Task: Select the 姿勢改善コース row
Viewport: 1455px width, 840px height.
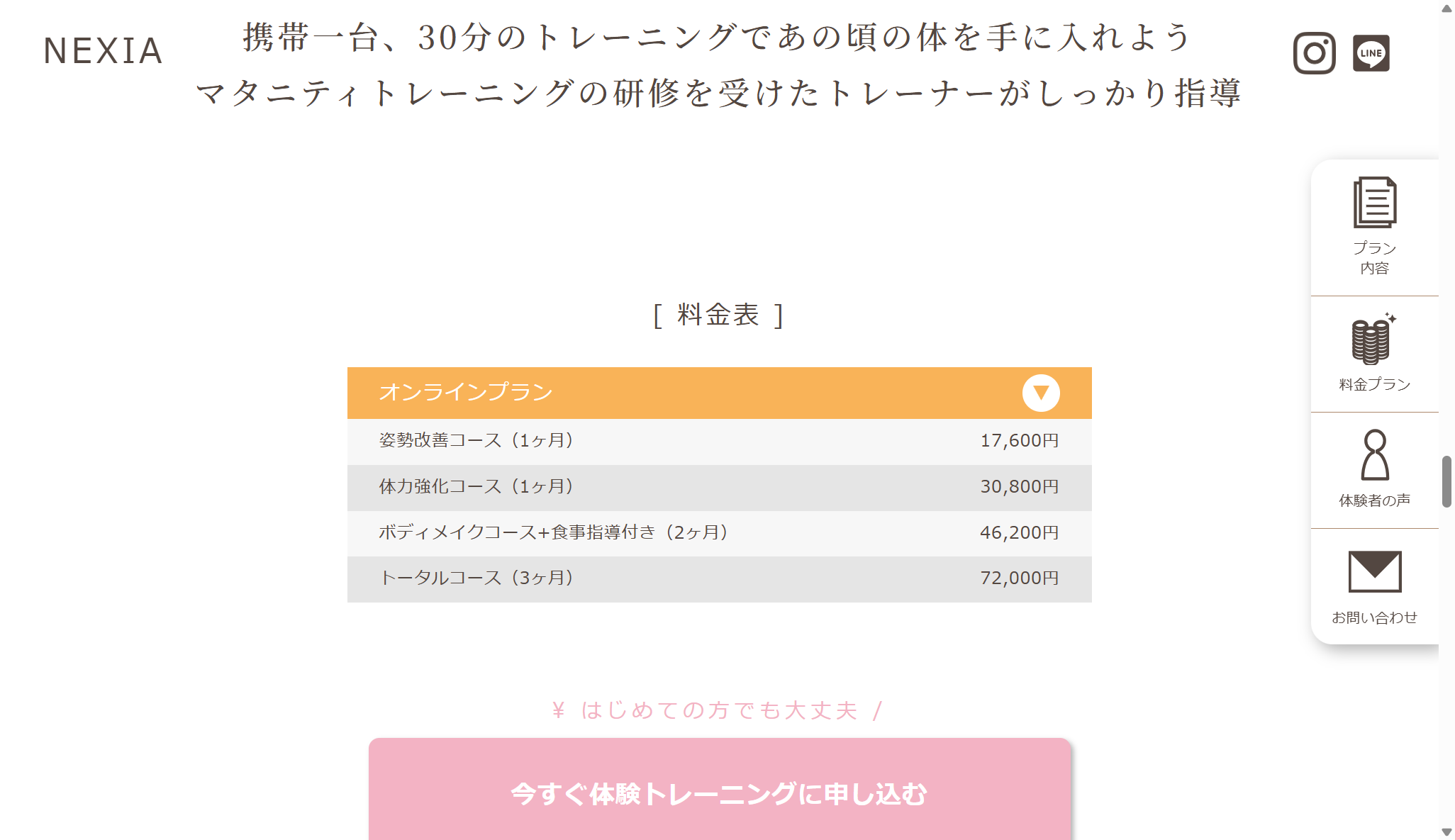Action: pos(719,441)
